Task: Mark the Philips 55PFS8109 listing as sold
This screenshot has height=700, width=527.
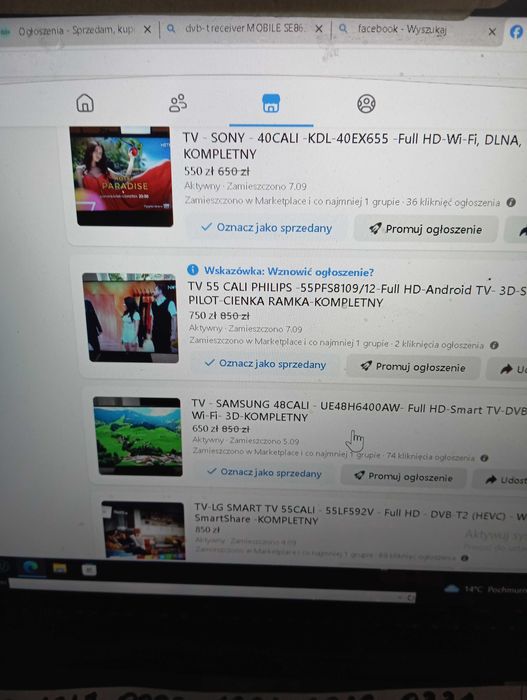Action: pos(265,364)
